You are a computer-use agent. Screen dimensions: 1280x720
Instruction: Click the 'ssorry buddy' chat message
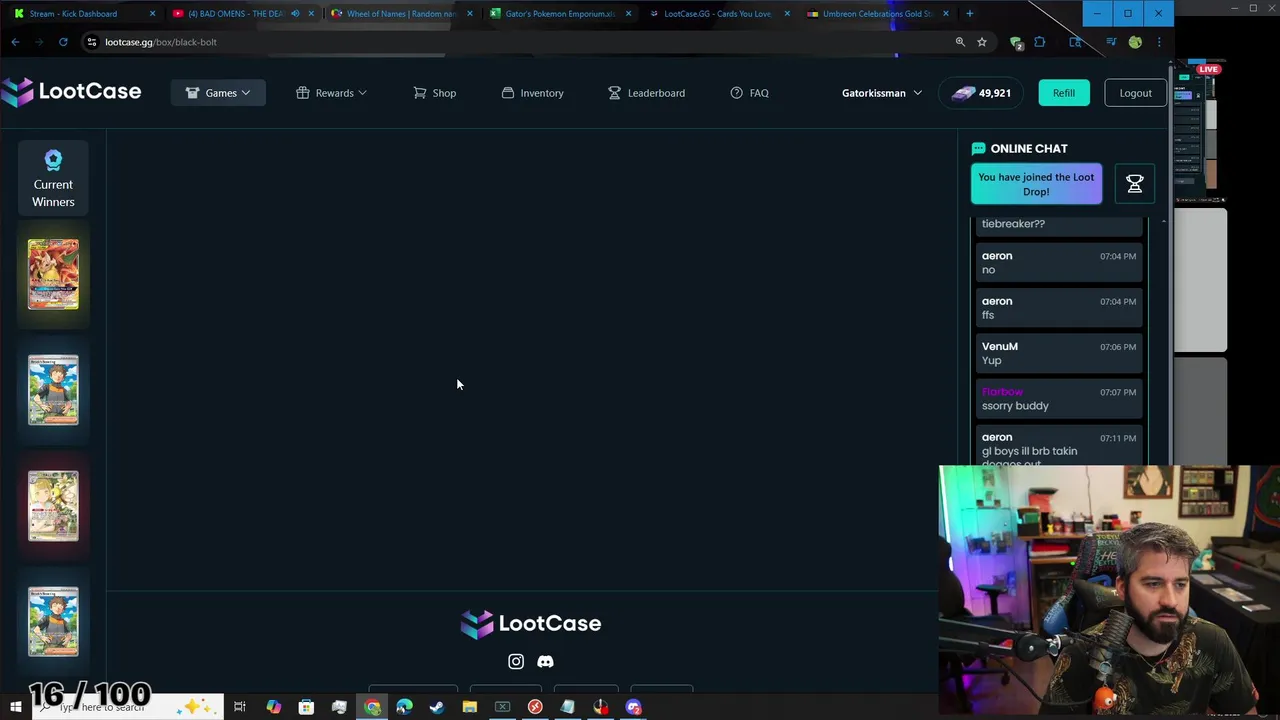click(x=1059, y=398)
